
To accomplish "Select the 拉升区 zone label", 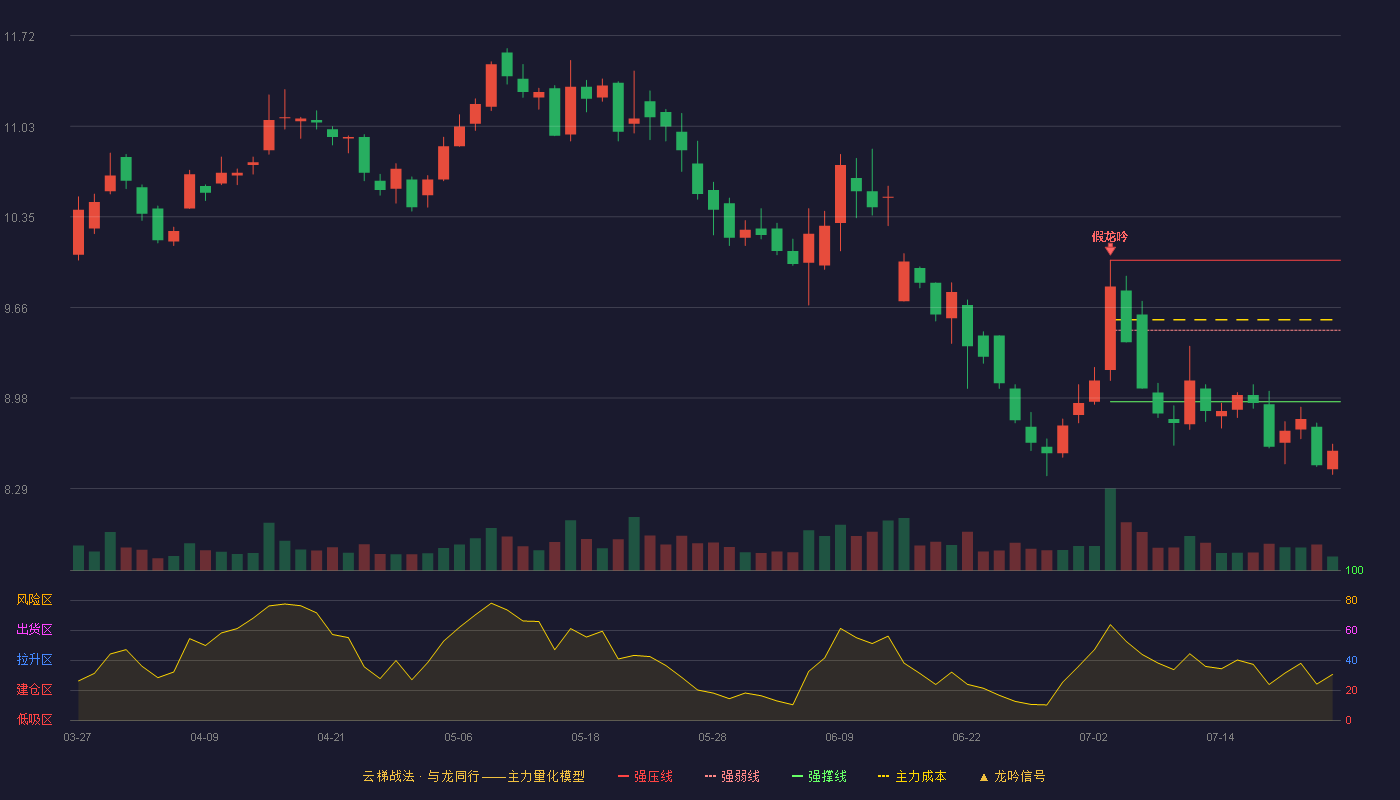I will pyautogui.click(x=34, y=660).
